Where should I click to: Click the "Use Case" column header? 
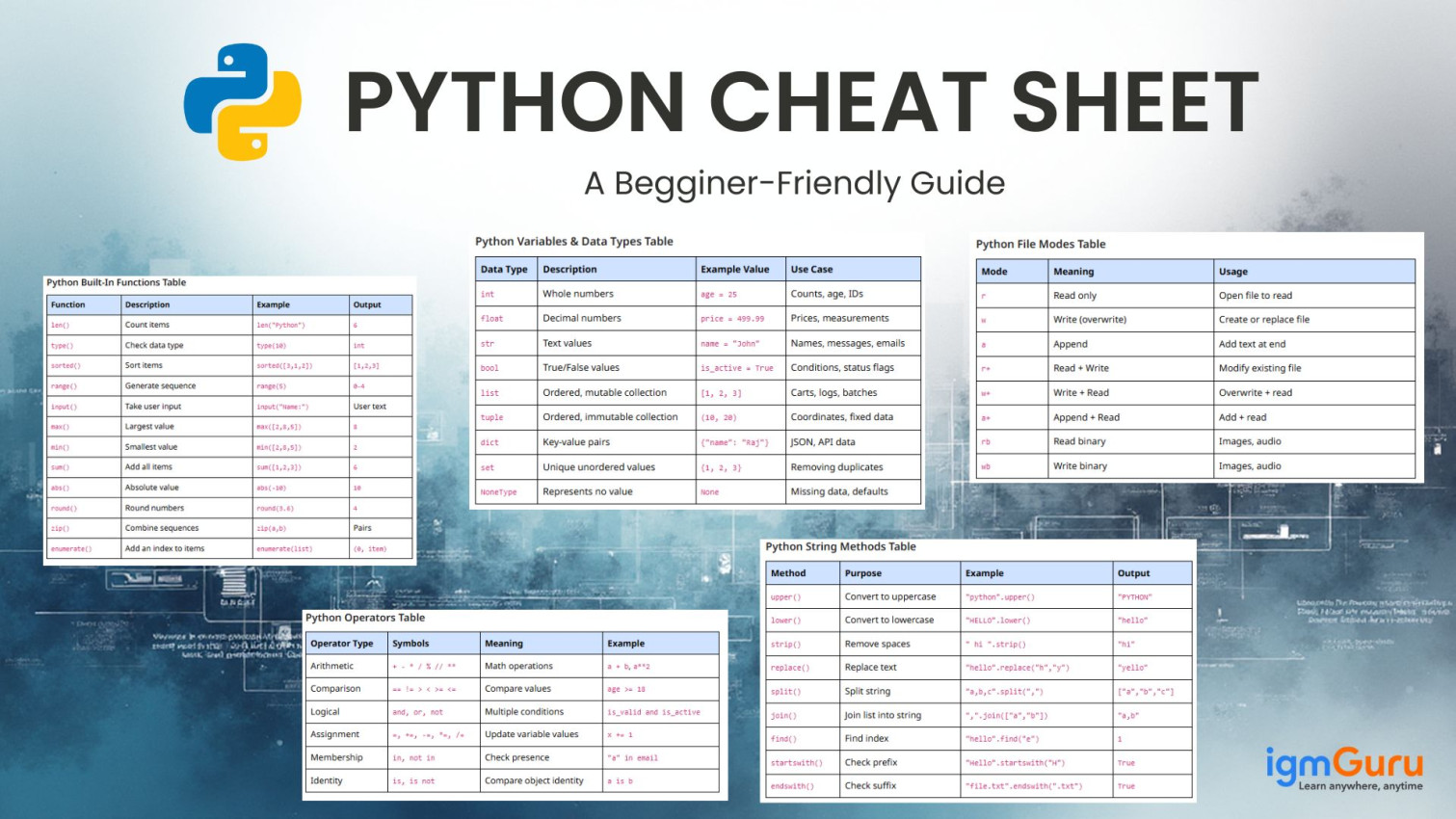coord(811,270)
